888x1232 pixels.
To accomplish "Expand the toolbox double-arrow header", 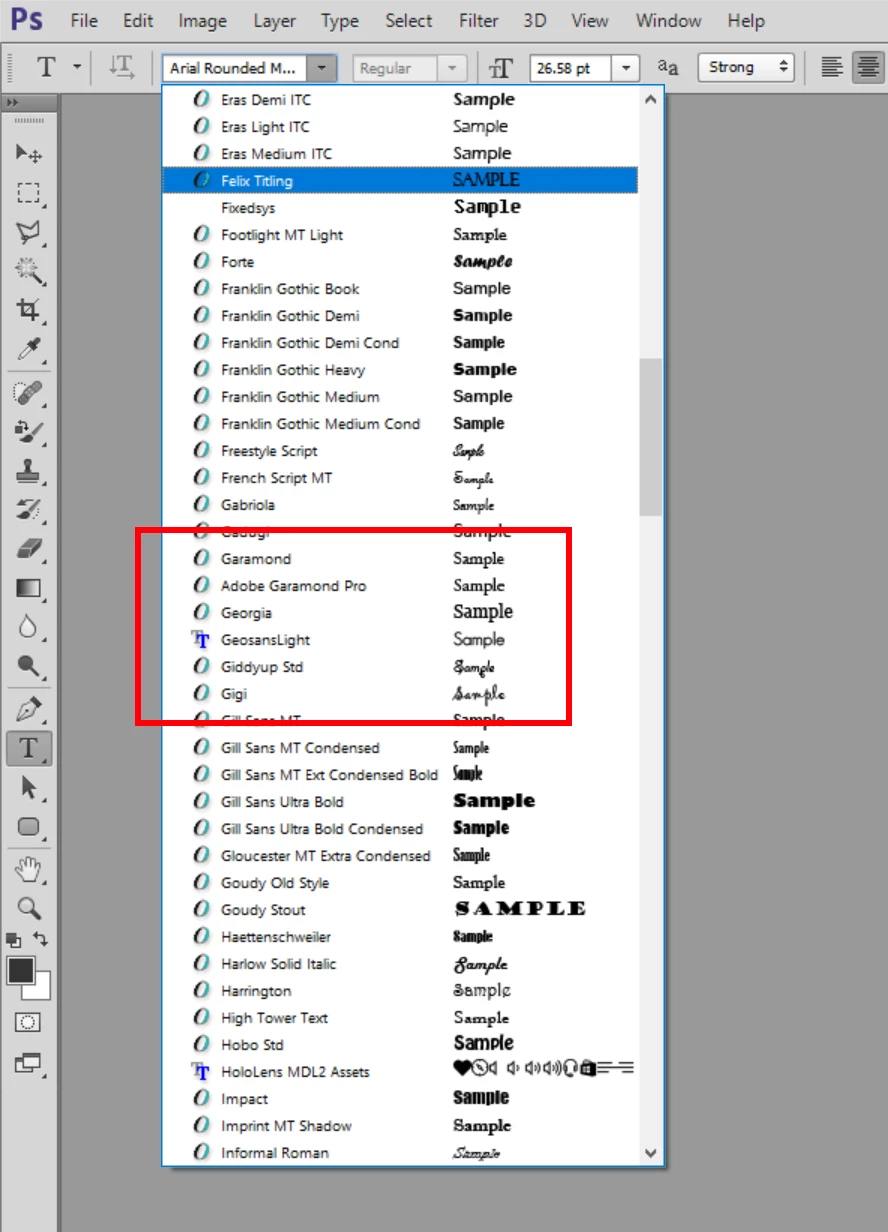I will pyautogui.click(x=12, y=102).
